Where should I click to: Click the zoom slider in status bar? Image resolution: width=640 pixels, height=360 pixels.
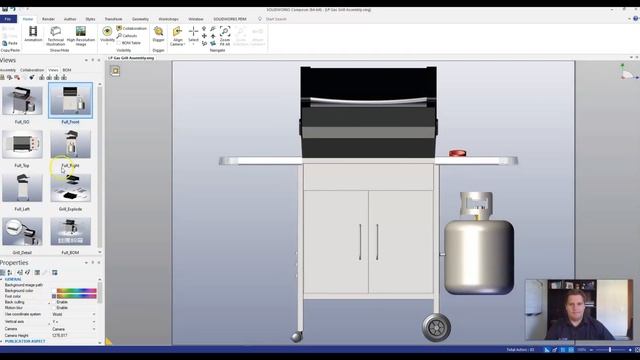point(610,350)
